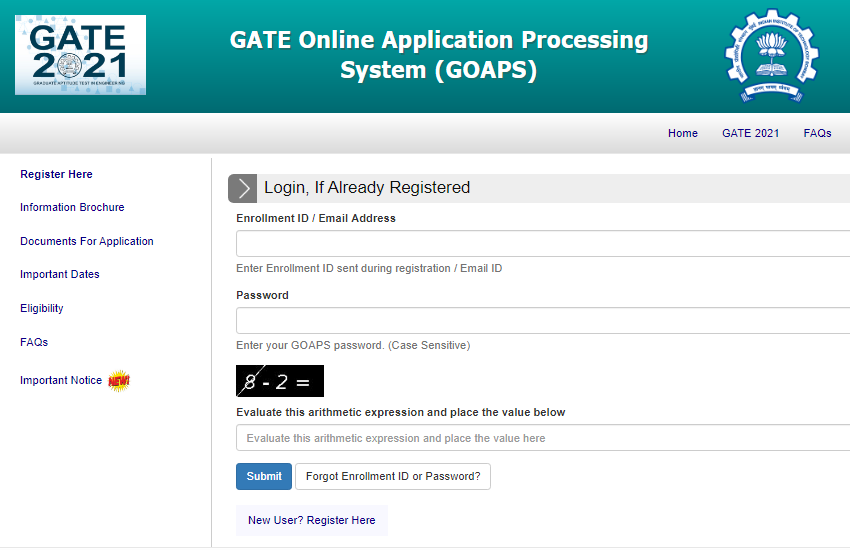Click New User? Register Here link

click(x=312, y=520)
